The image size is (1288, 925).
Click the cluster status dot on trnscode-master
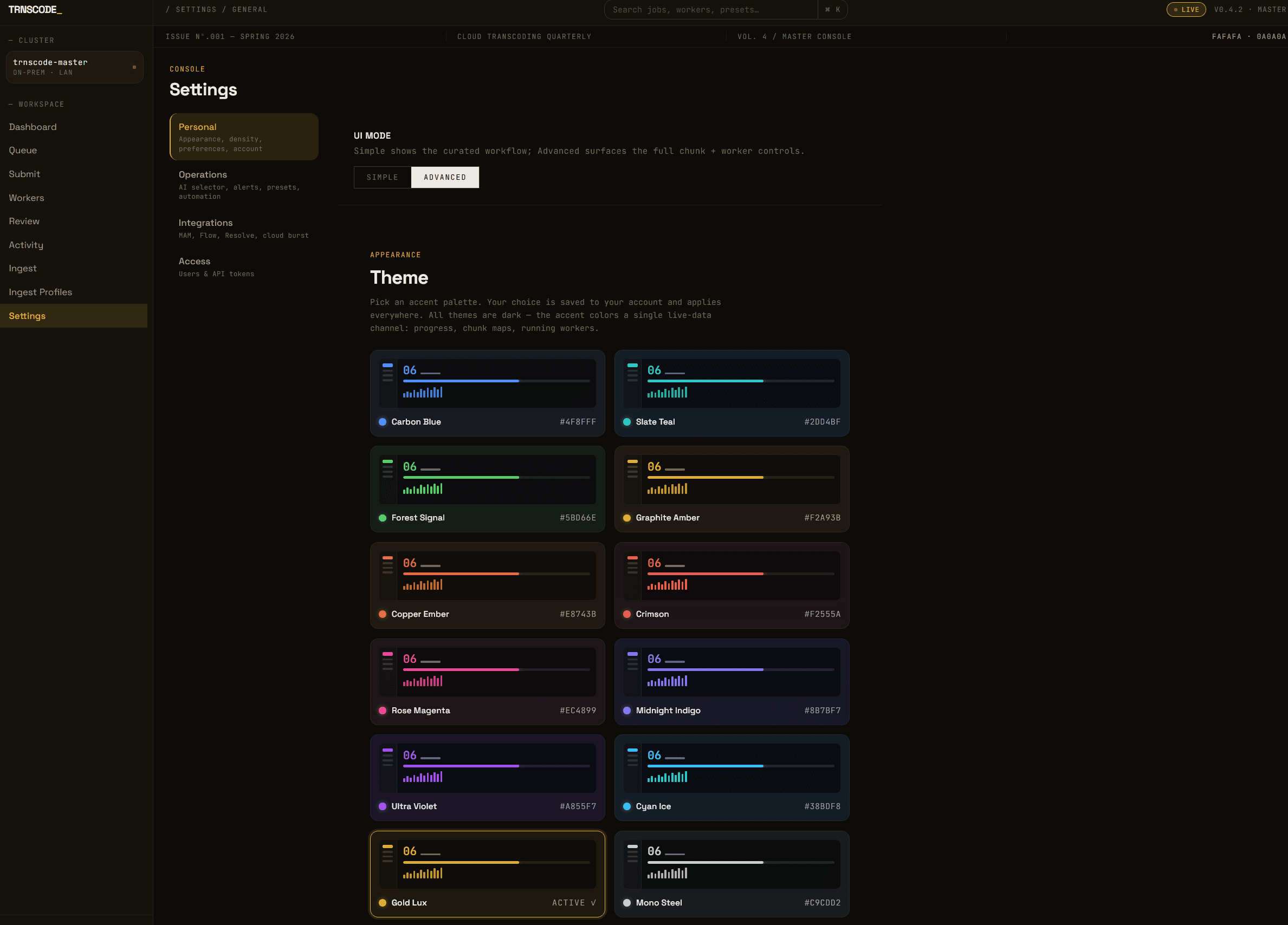pos(134,67)
